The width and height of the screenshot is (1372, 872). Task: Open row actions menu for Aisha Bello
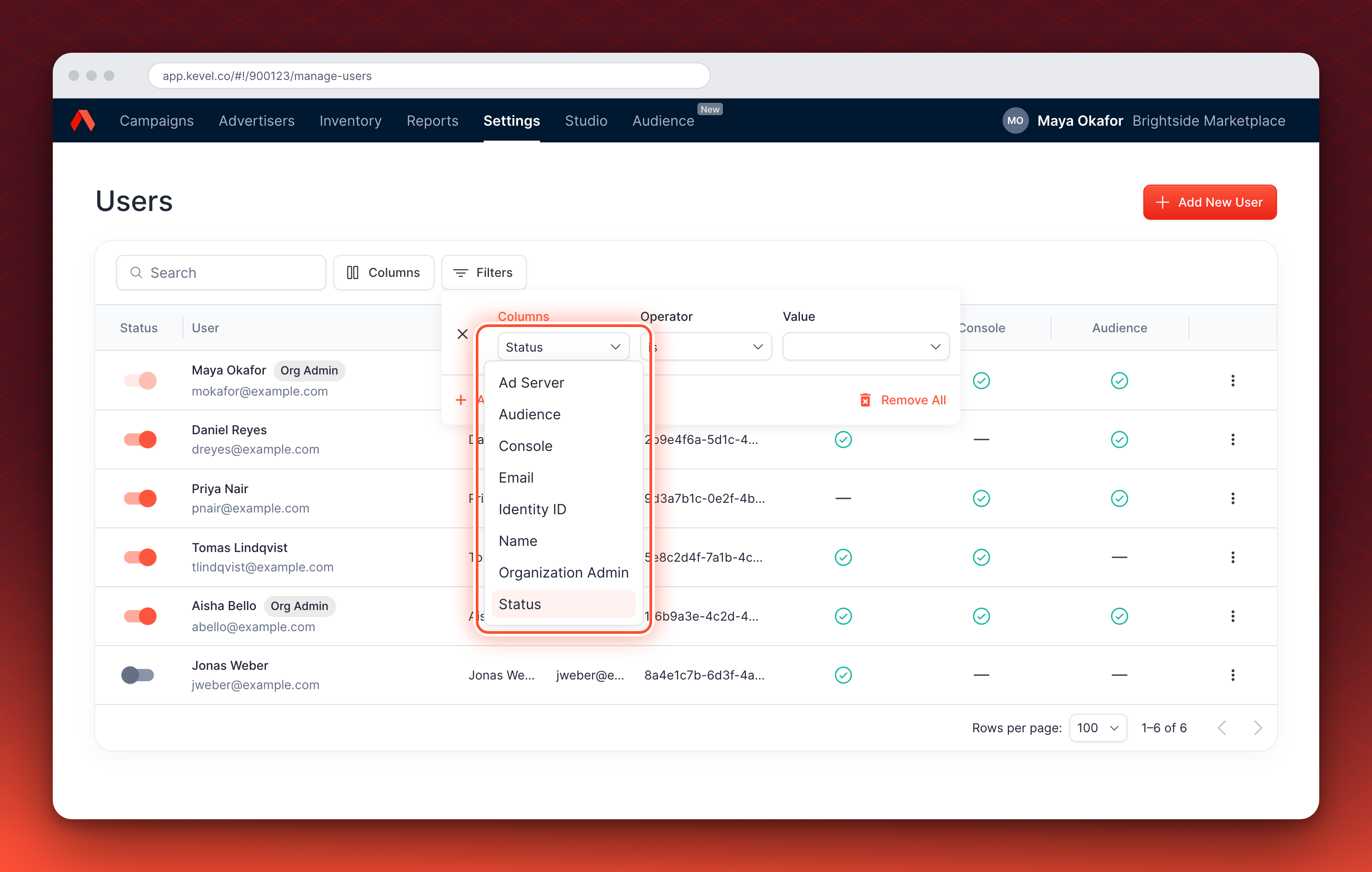(1233, 616)
